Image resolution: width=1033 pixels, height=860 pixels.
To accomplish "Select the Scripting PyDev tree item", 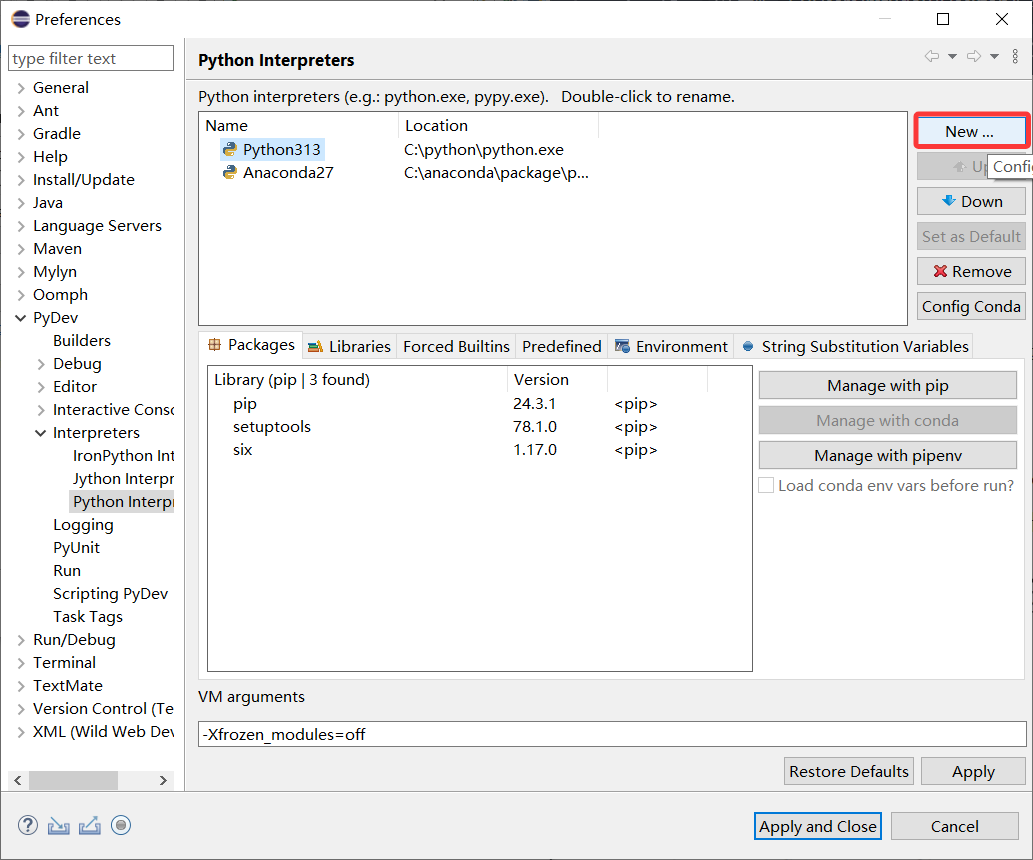I will 110,594.
